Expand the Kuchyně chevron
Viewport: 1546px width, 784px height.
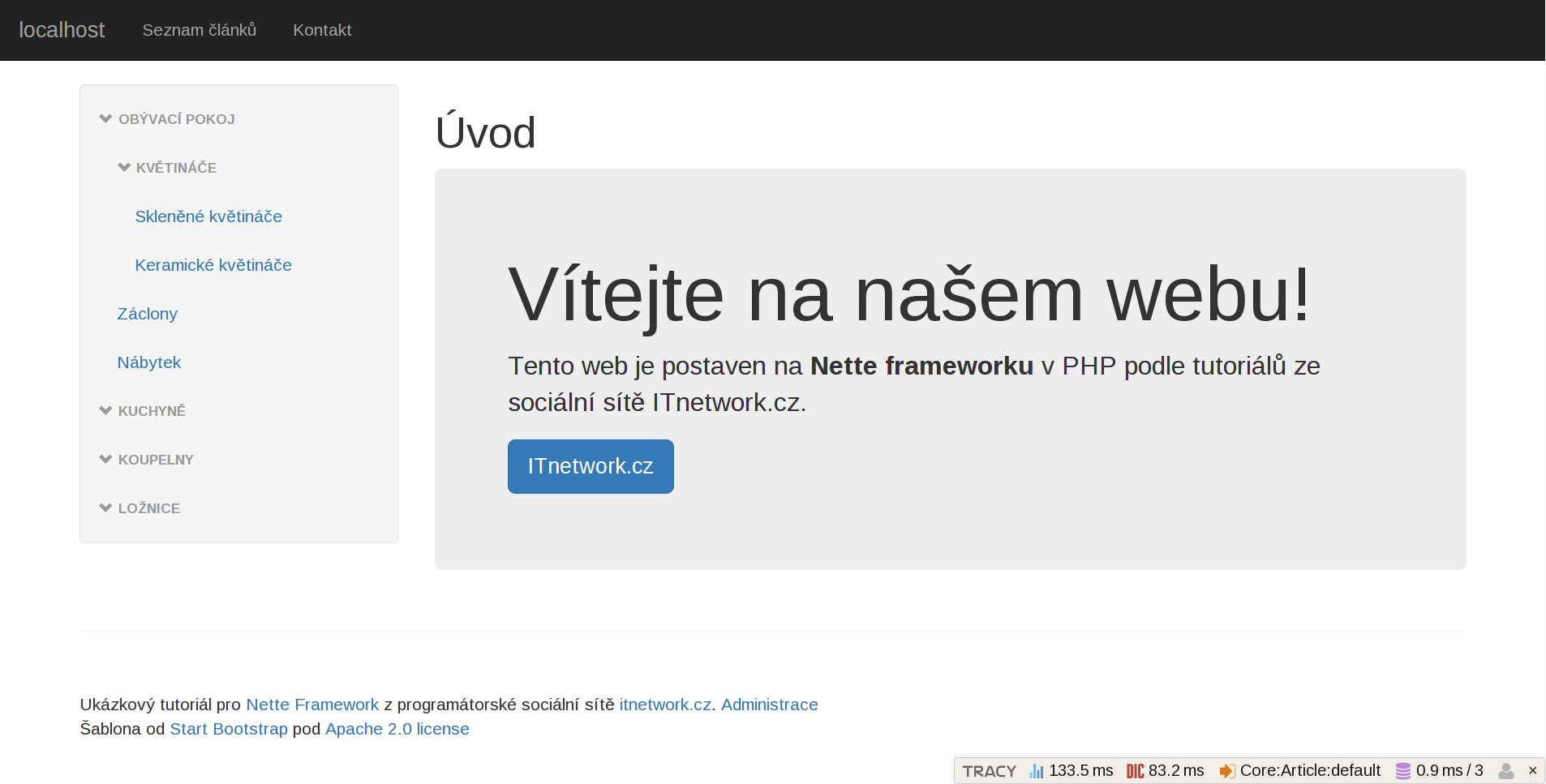105,410
